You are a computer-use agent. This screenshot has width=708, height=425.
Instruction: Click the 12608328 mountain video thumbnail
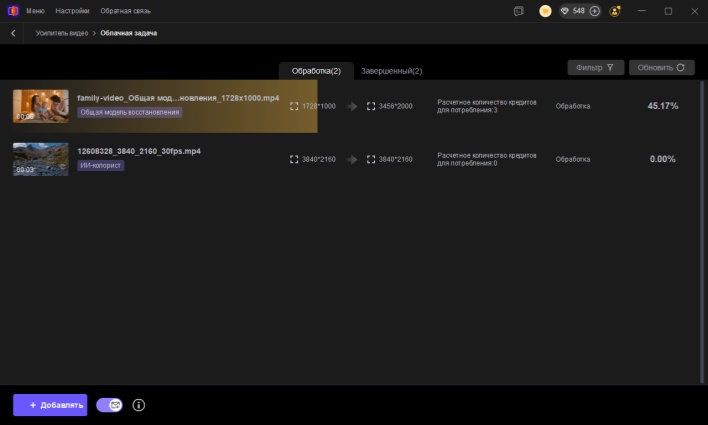pos(41,159)
